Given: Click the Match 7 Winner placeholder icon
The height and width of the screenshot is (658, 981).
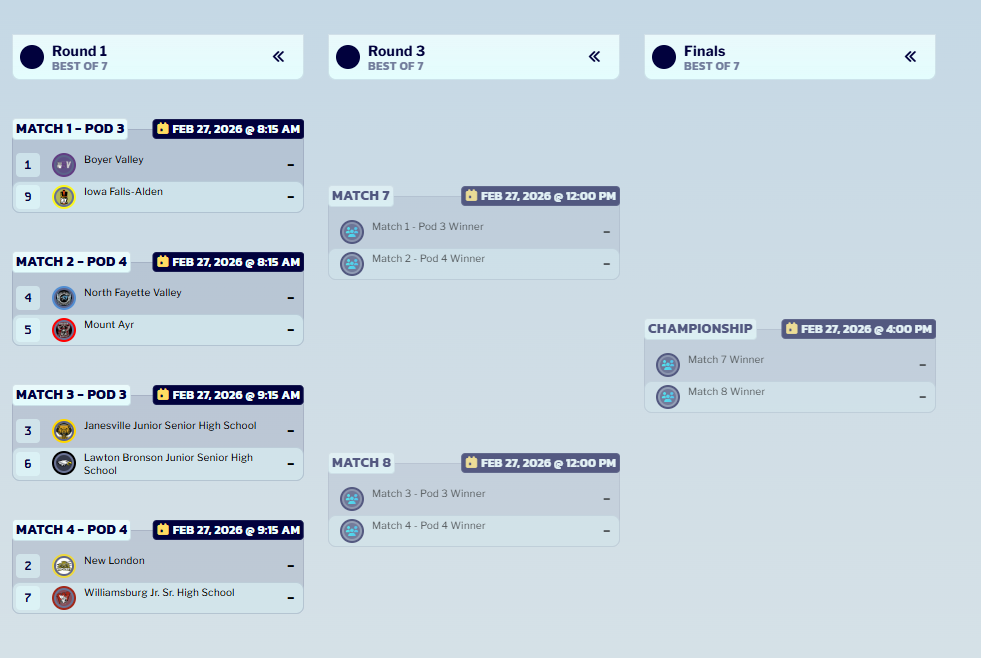Looking at the screenshot, I should click(x=667, y=364).
